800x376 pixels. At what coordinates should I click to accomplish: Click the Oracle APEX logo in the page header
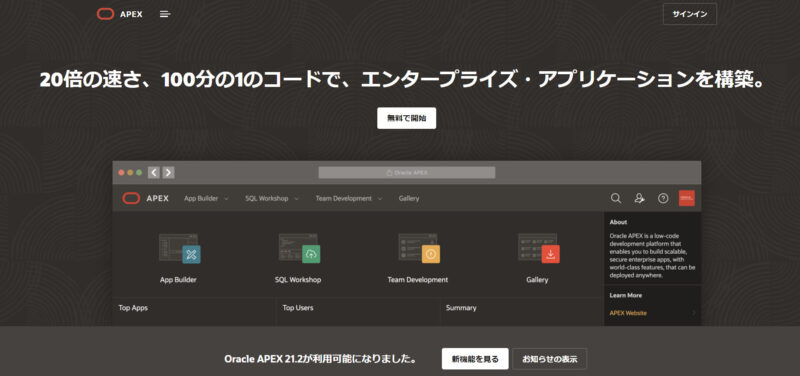(x=119, y=14)
